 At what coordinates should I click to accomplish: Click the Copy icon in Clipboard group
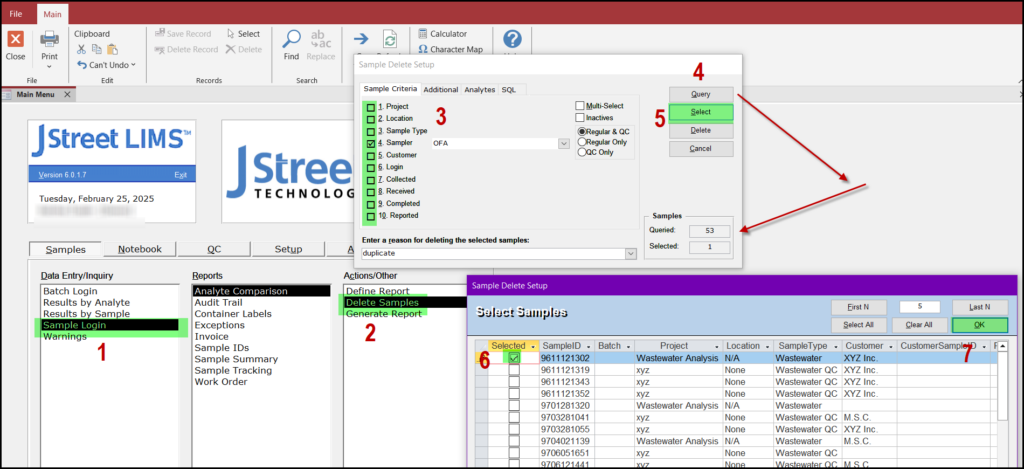pos(97,49)
